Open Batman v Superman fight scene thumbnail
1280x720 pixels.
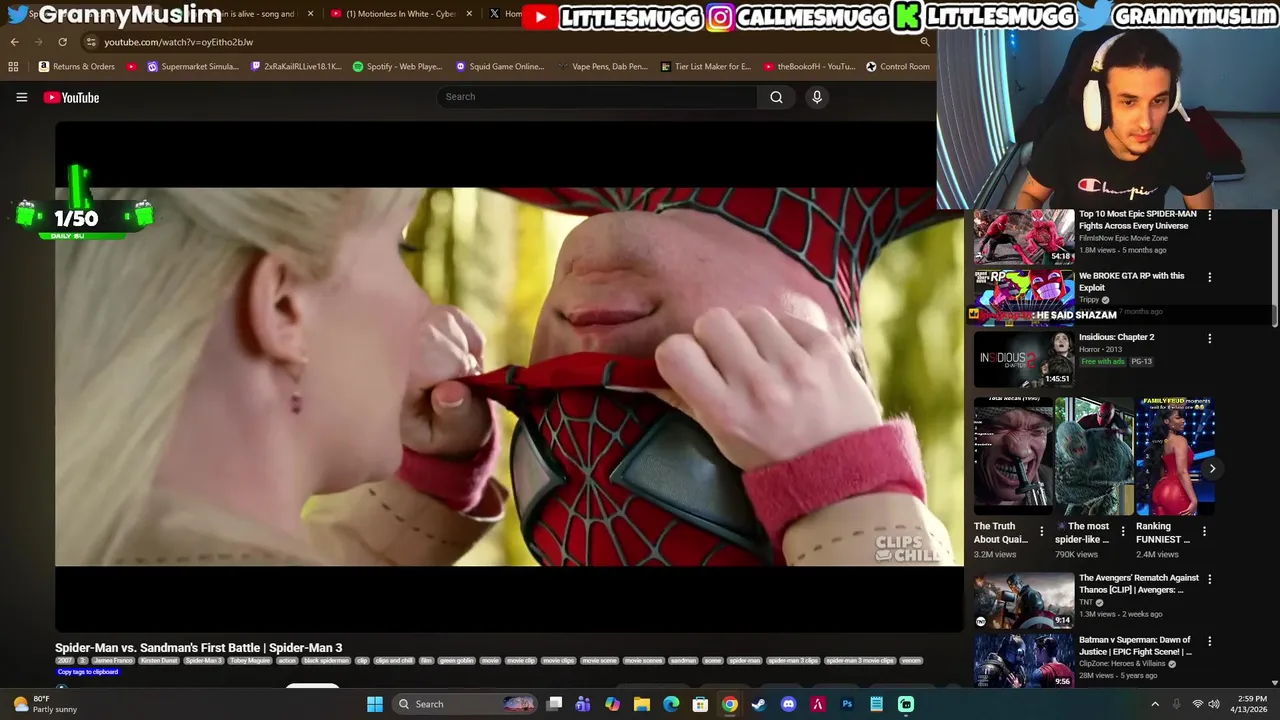coord(1024,661)
